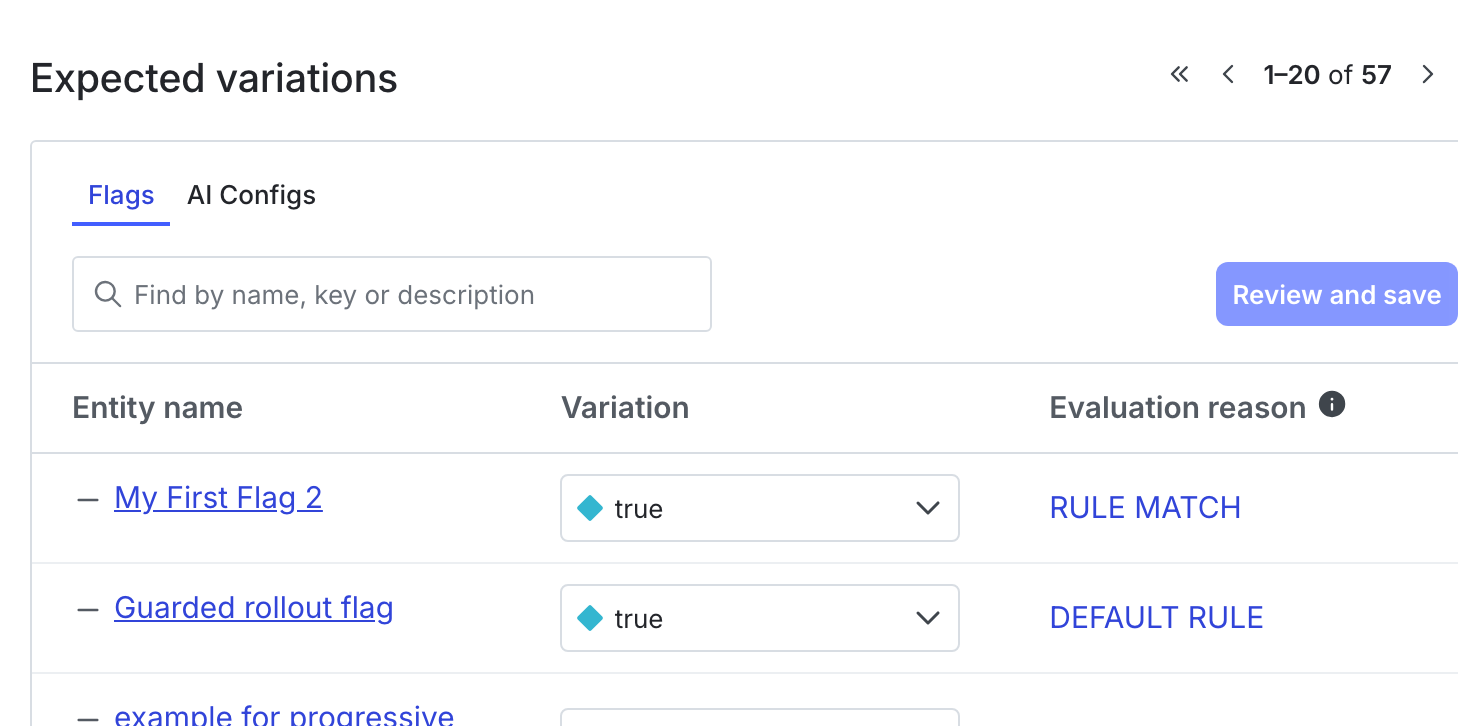
Task: Toggle the checkbox beside Guarded rollout flag
Action: 88,608
